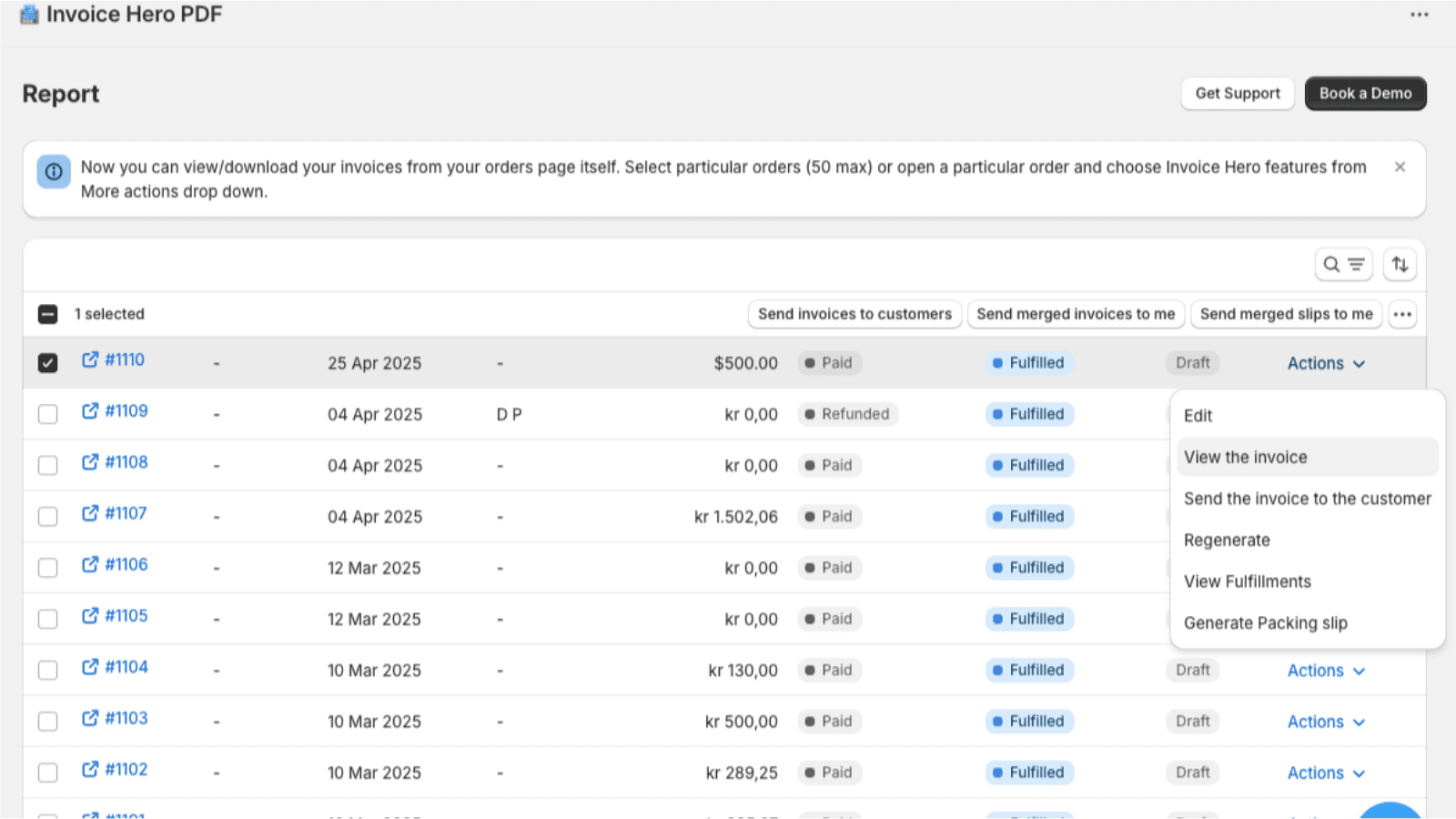This screenshot has height=819, width=1456.
Task: Collapse the Actions dropdown for order #1110
Action: tap(1324, 362)
